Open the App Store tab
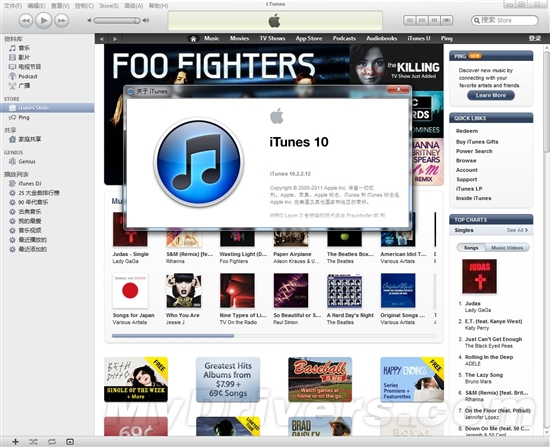This screenshot has width=550, height=447. [309, 38]
